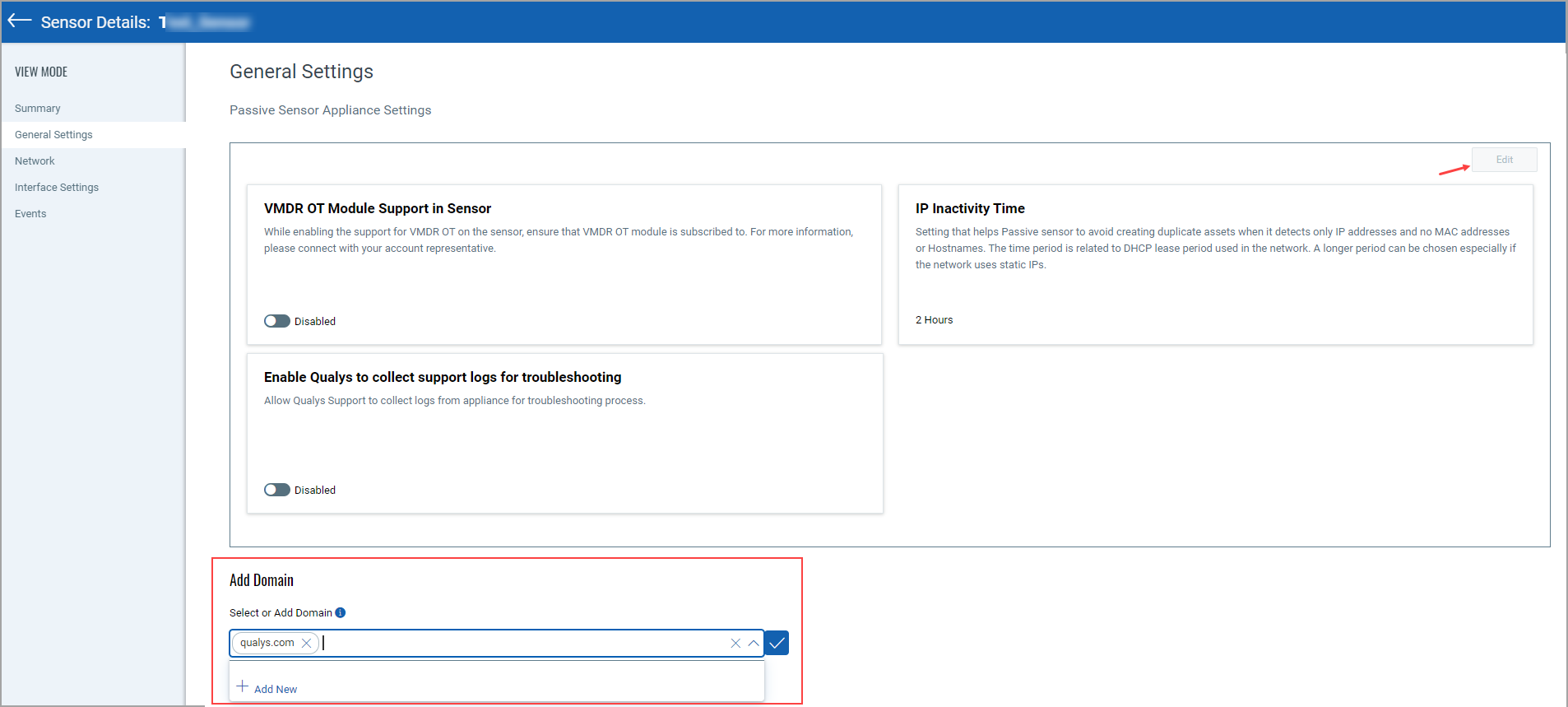Go back using the header arrow
The image size is (1568, 707).
tap(19, 21)
